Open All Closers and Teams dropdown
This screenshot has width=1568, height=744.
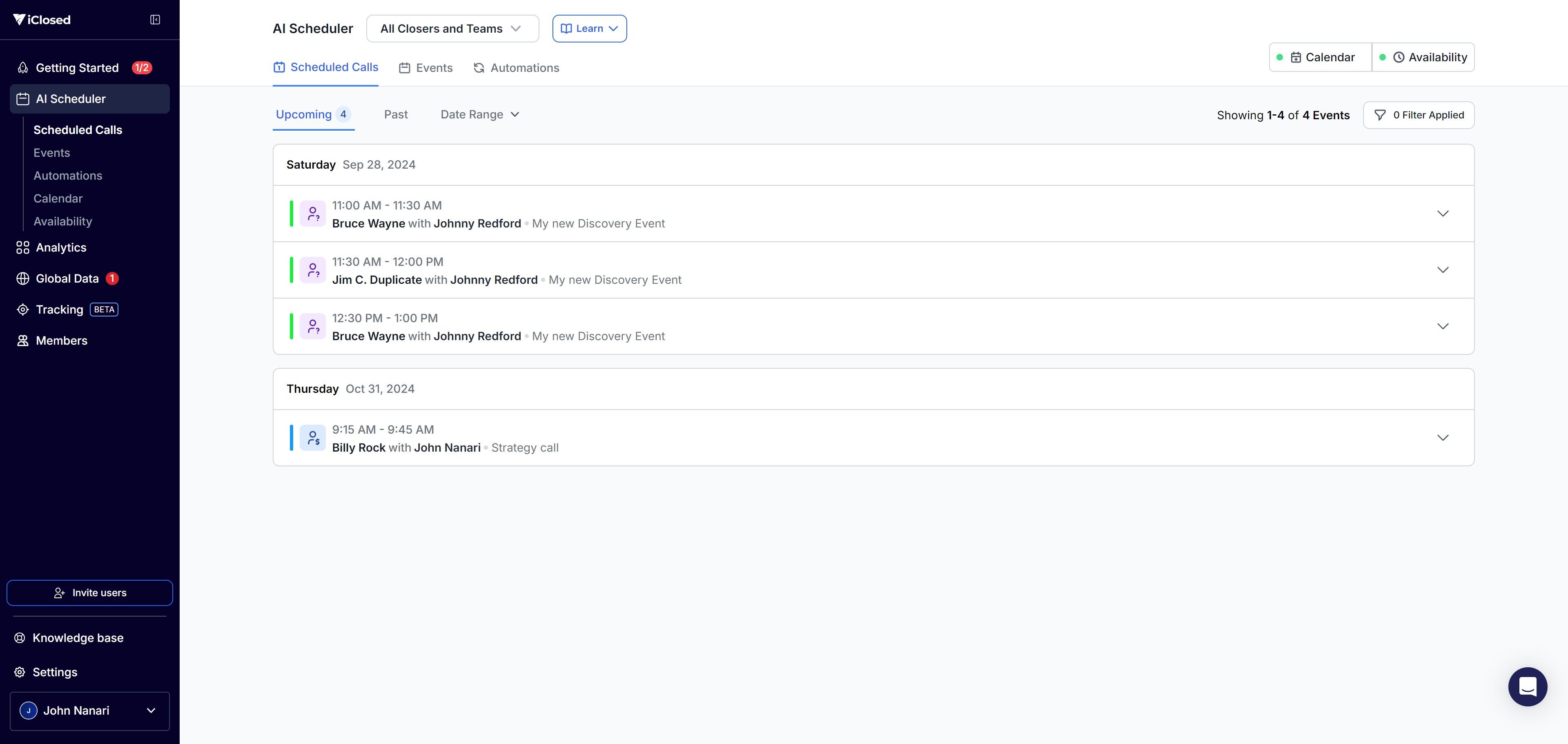tap(452, 29)
